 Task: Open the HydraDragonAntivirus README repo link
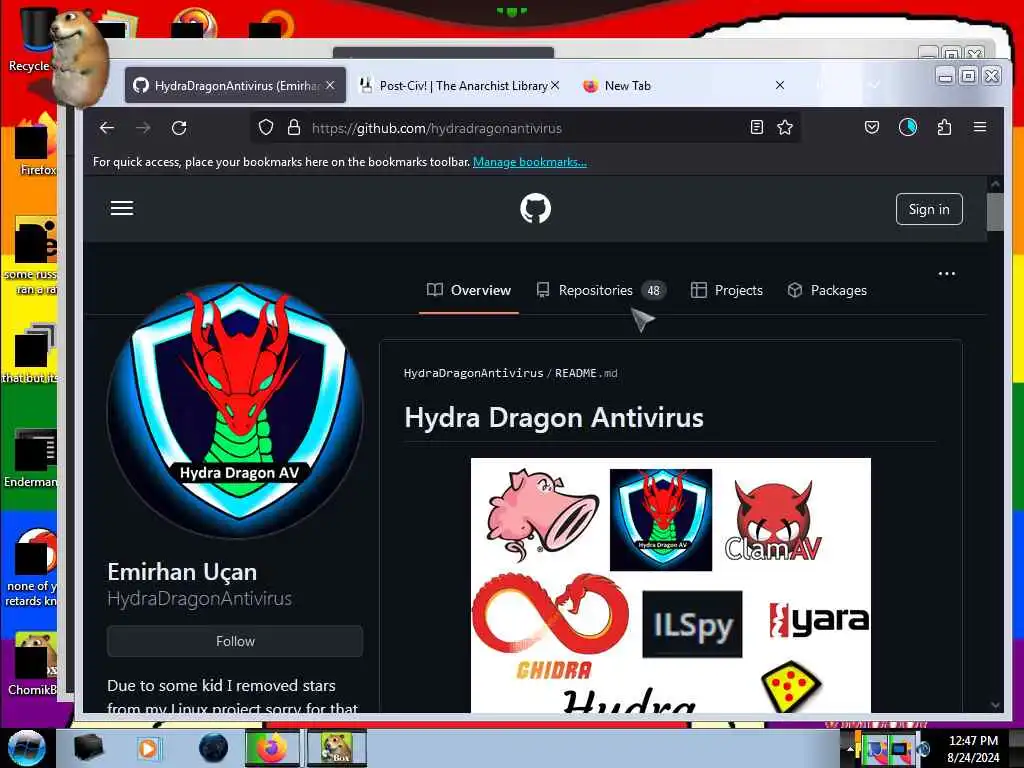[473, 373]
